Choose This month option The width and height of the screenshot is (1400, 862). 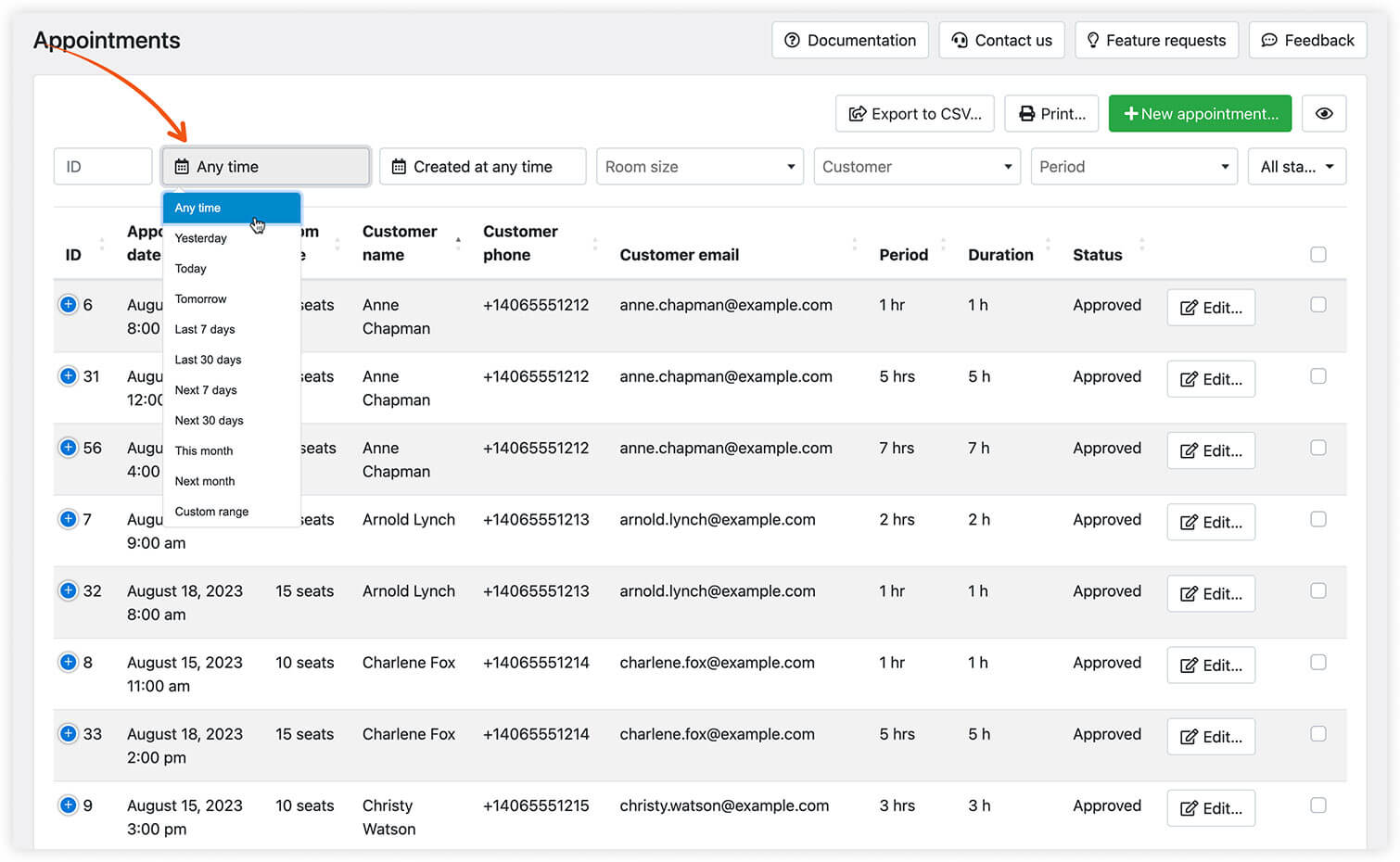pyautogui.click(x=232, y=450)
